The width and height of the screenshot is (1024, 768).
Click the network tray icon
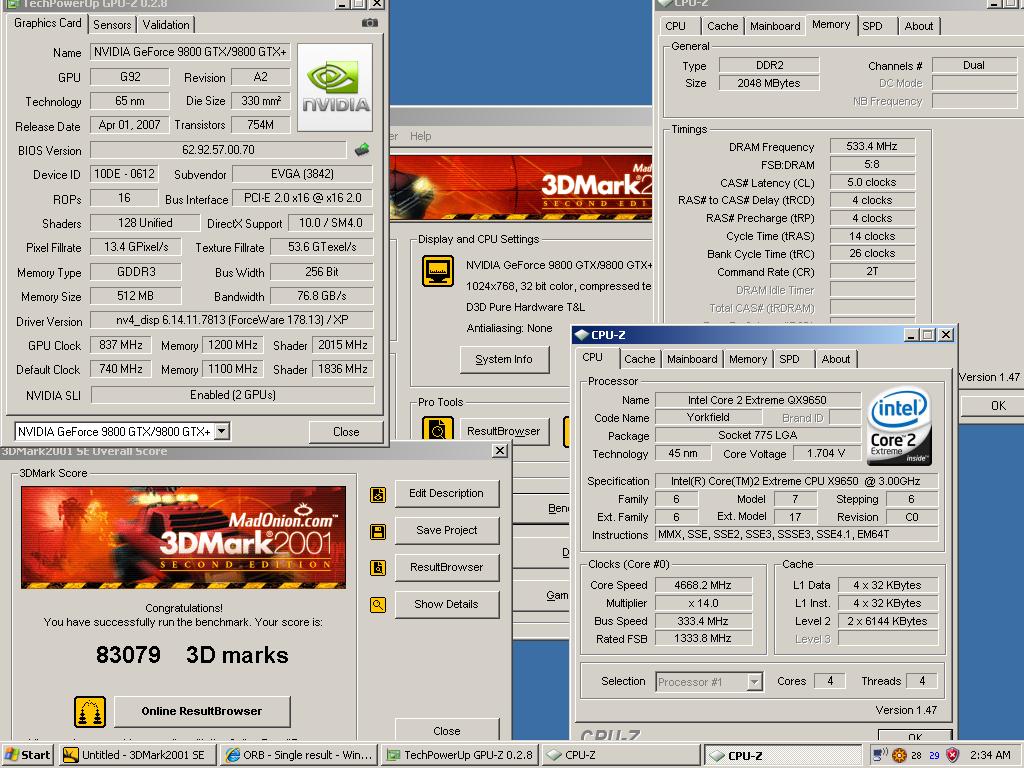point(880,755)
